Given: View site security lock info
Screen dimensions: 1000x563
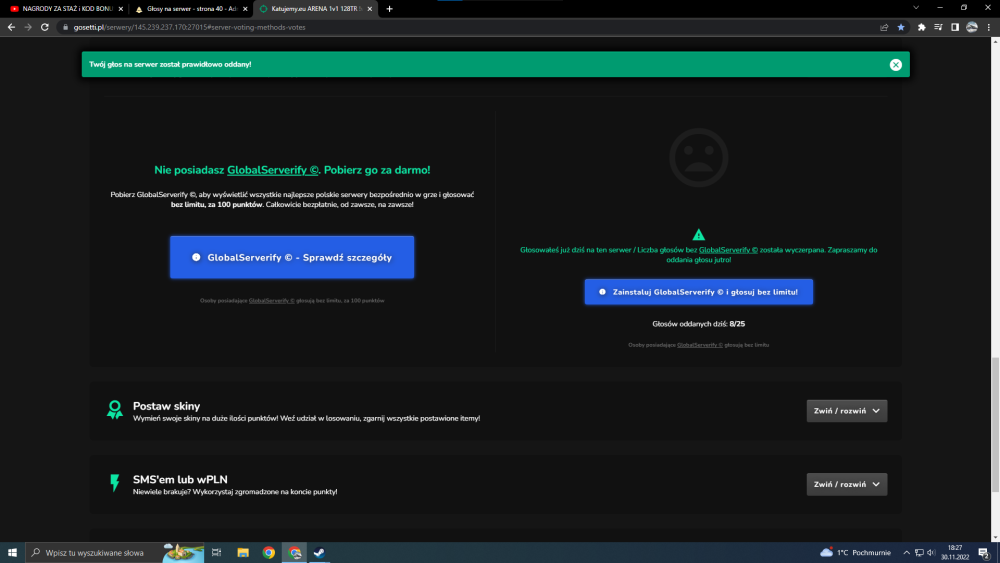Looking at the screenshot, I should point(65,27).
